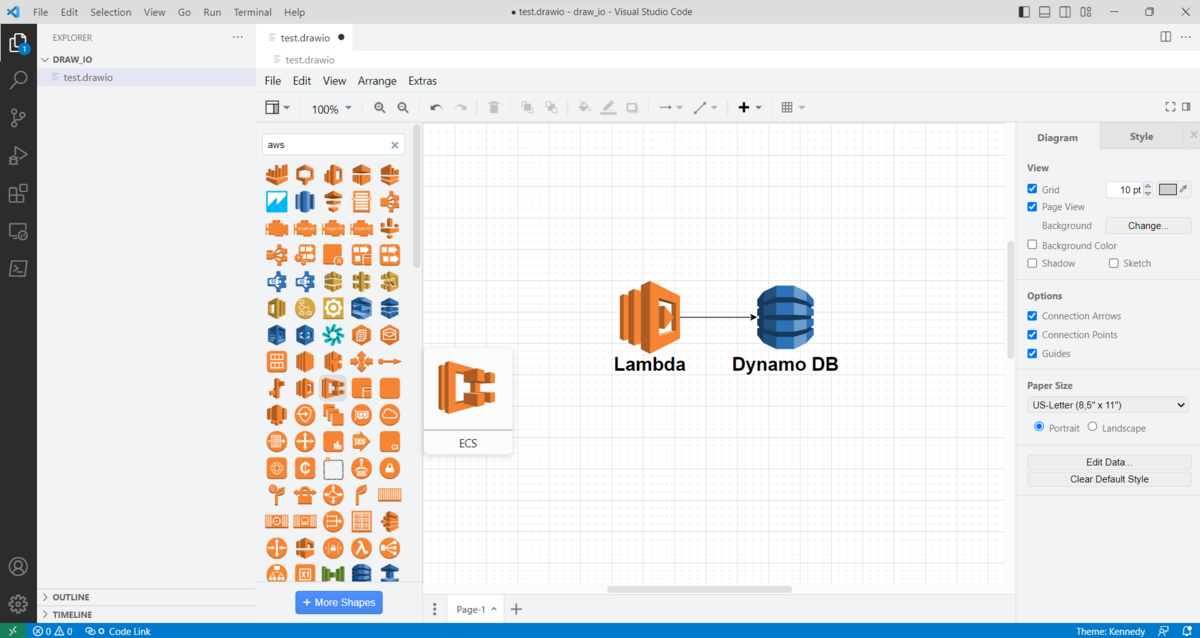Viewport: 1200px width, 638px height.
Task: Click the line color icon
Action: tap(608, 108)
